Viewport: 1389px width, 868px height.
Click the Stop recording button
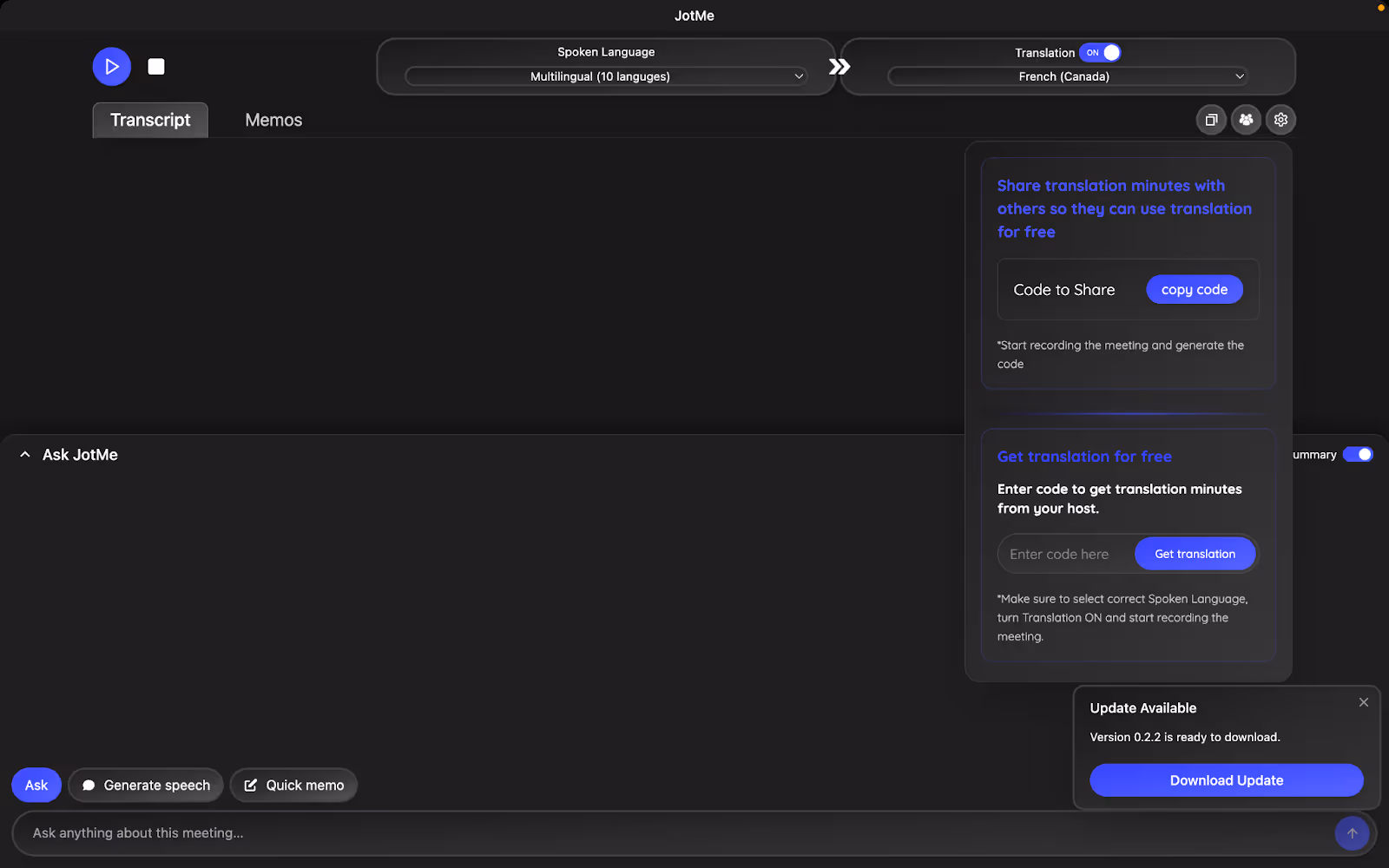[x=155, y=66]
